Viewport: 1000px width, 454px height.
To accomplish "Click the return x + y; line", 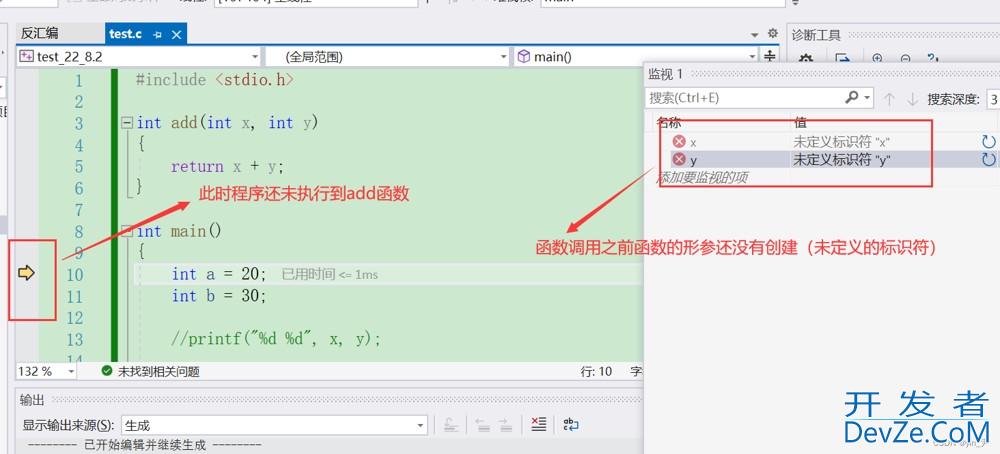I will coord(227,166).
